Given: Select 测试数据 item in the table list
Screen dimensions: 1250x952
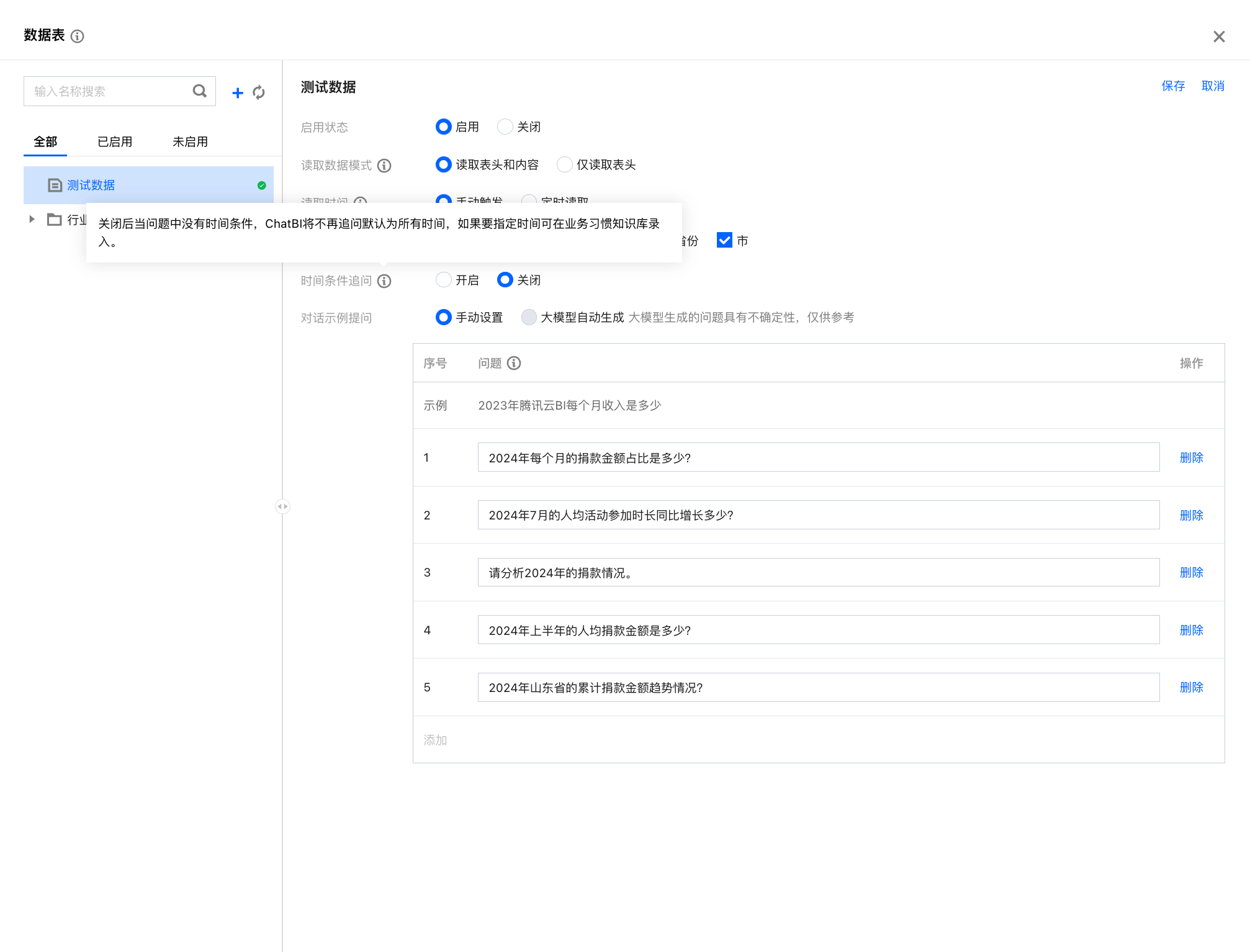Looking at the screenshot, I should [x=91, y=185].
